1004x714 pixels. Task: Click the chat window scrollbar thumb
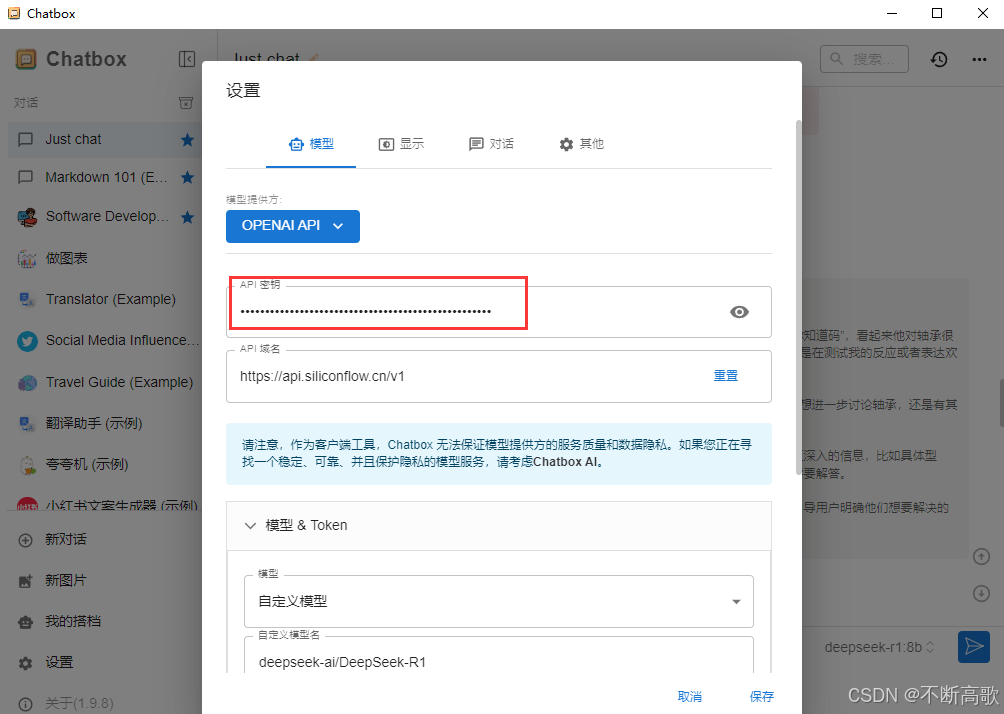[1001, 403]
